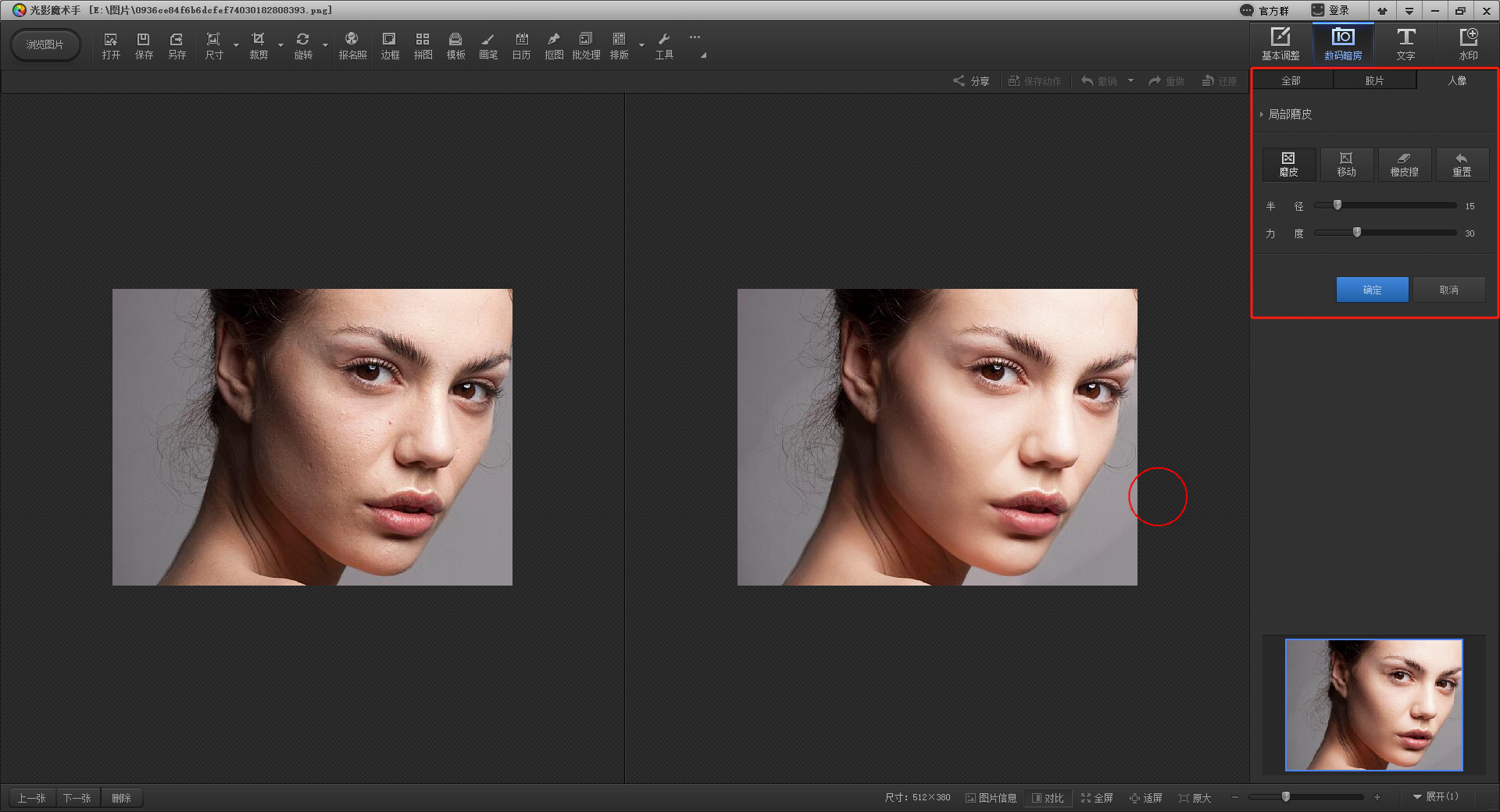The image size is (1500, 812).
Task: Switch to the 胶片 (Film) tab
Action: tap(1374, 80)
